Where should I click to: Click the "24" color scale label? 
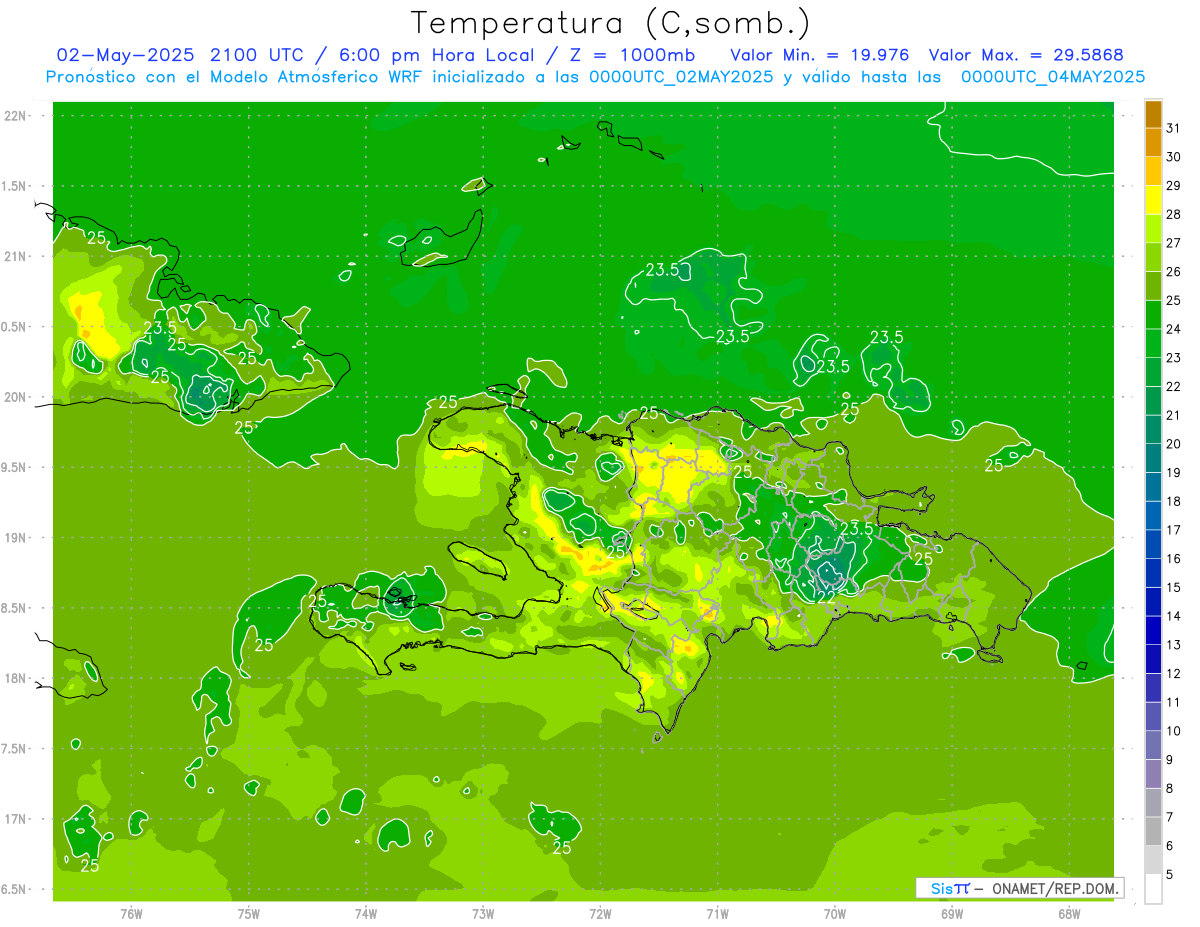[x=1174, y=329]
